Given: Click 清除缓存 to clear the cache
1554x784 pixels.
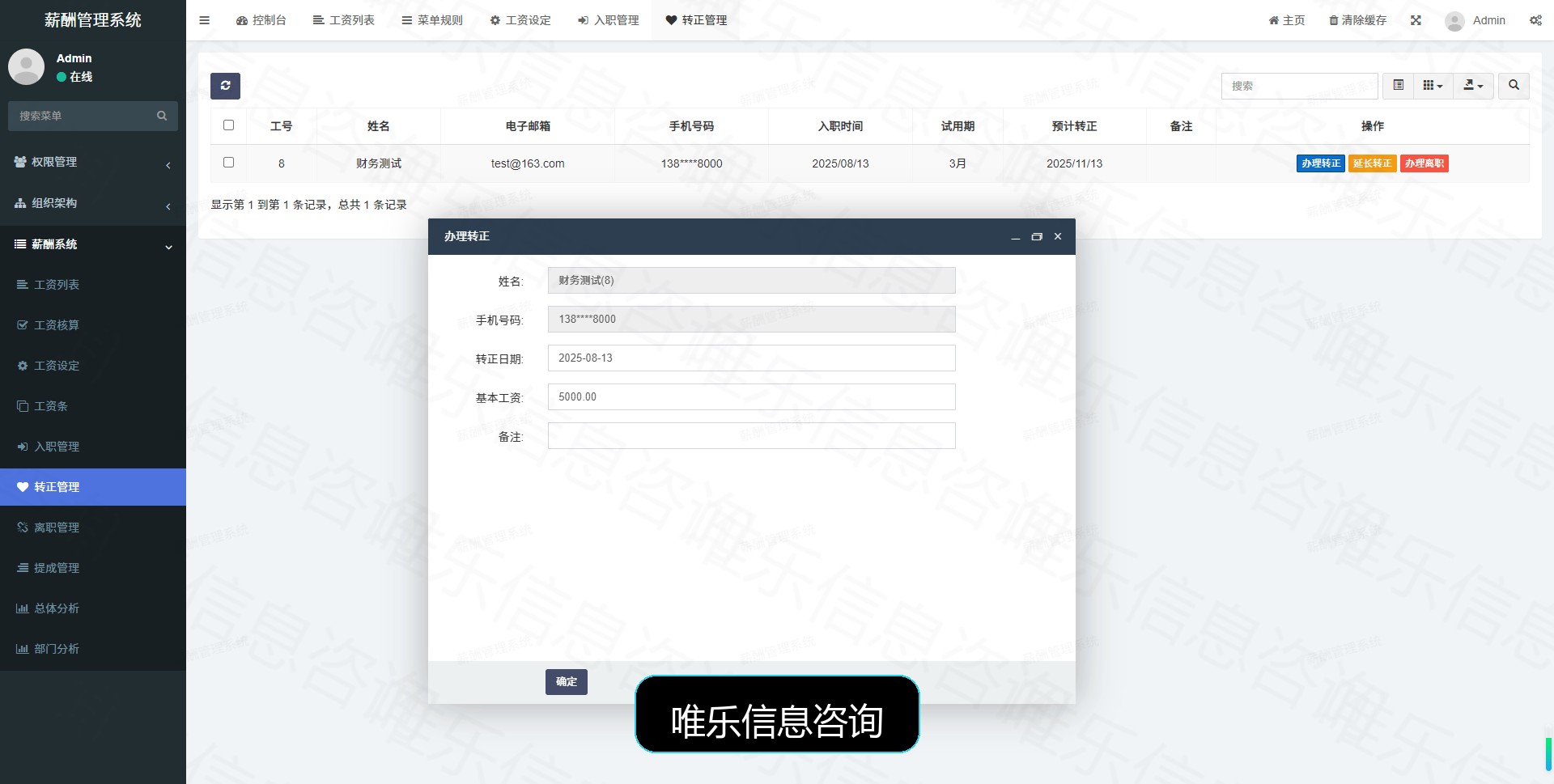Looking at the screenshot, I should tap(1357, 20).
